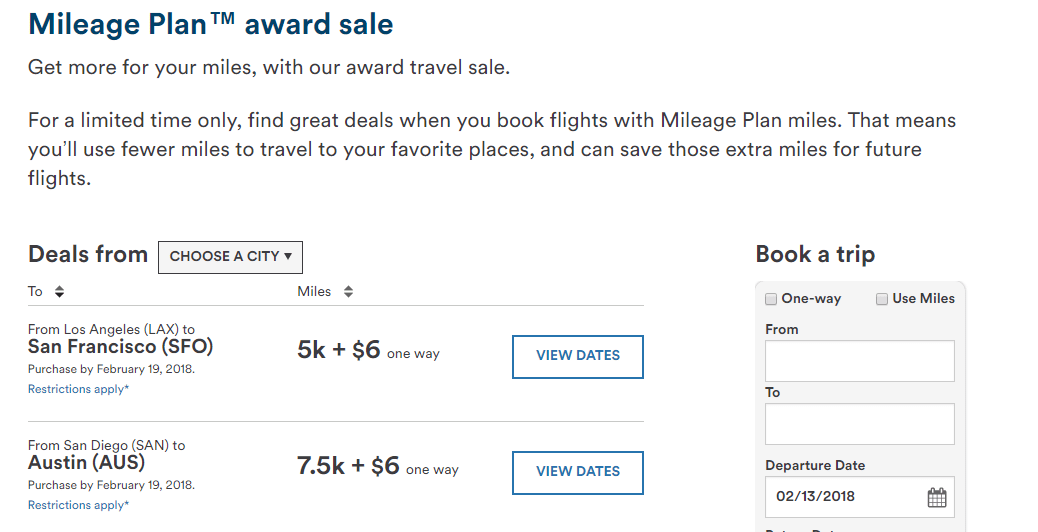Sort deals by the To column arrows
The width and height of the screenshot is (1038, 532).
point(60,291)
